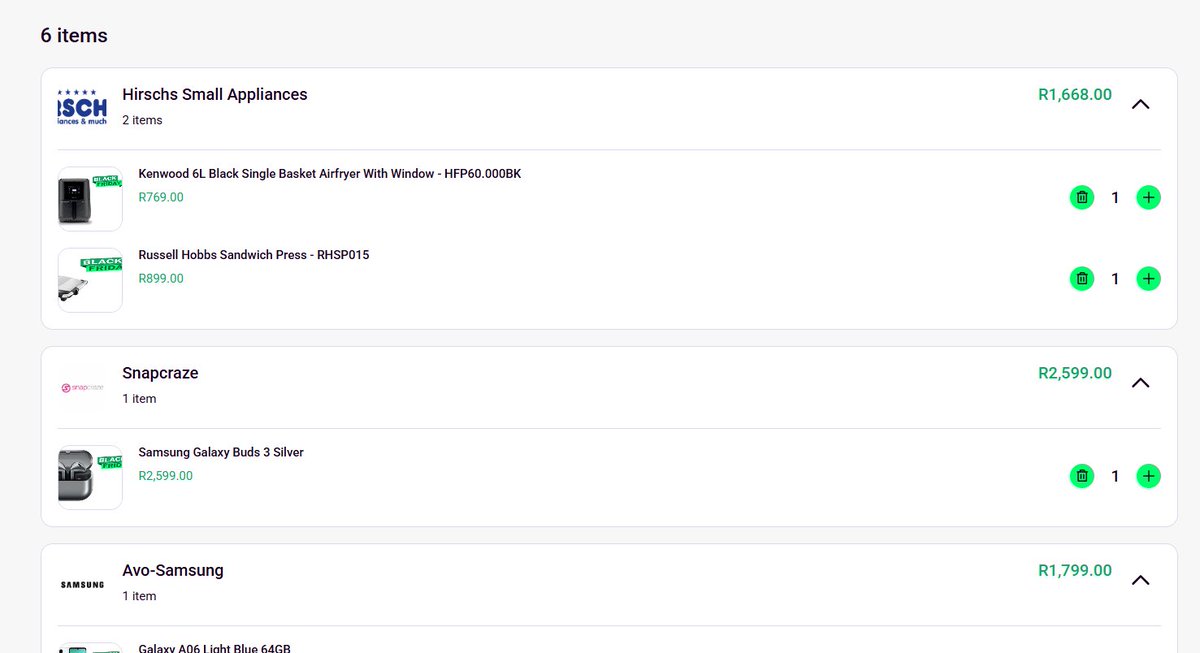Select the Sandwich Press quantity number
The height and width of the screenshot is (653, 1200).
(x=1116, y=279)
